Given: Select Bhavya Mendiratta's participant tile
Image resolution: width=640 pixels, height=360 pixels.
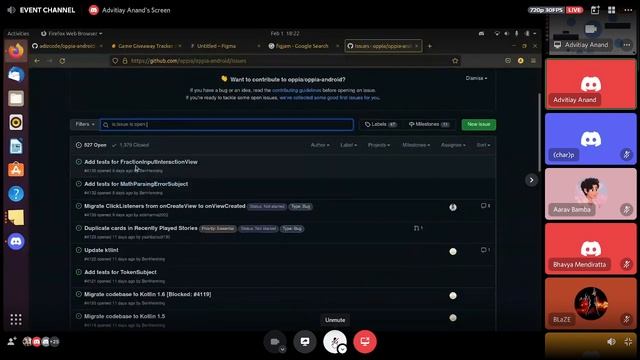Looking at the screenshot, I should pyautogui.click(x=591, y=249).
